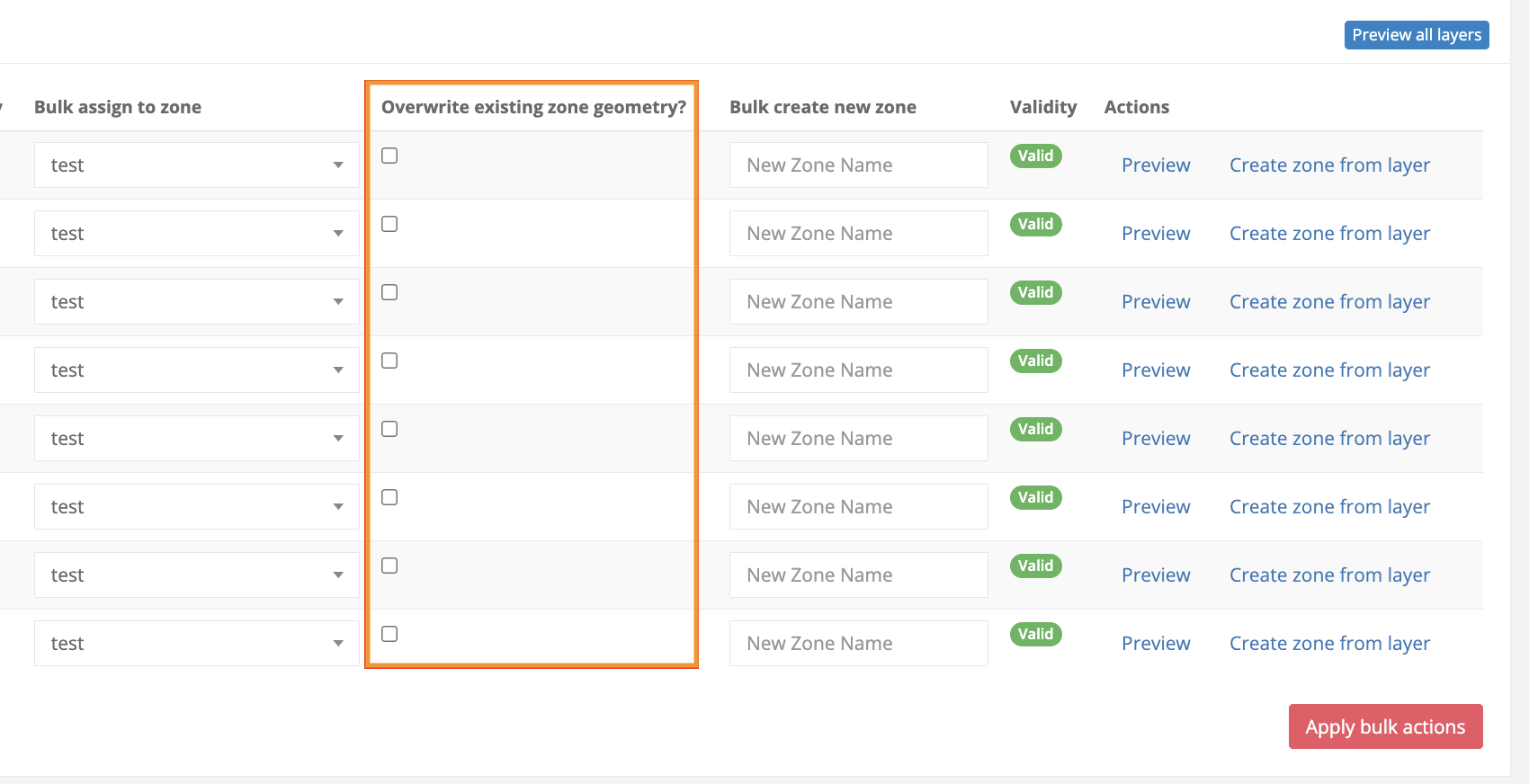Open the sixth row zone dropdown
This screenshot has width=1529, height=784.
196,507
